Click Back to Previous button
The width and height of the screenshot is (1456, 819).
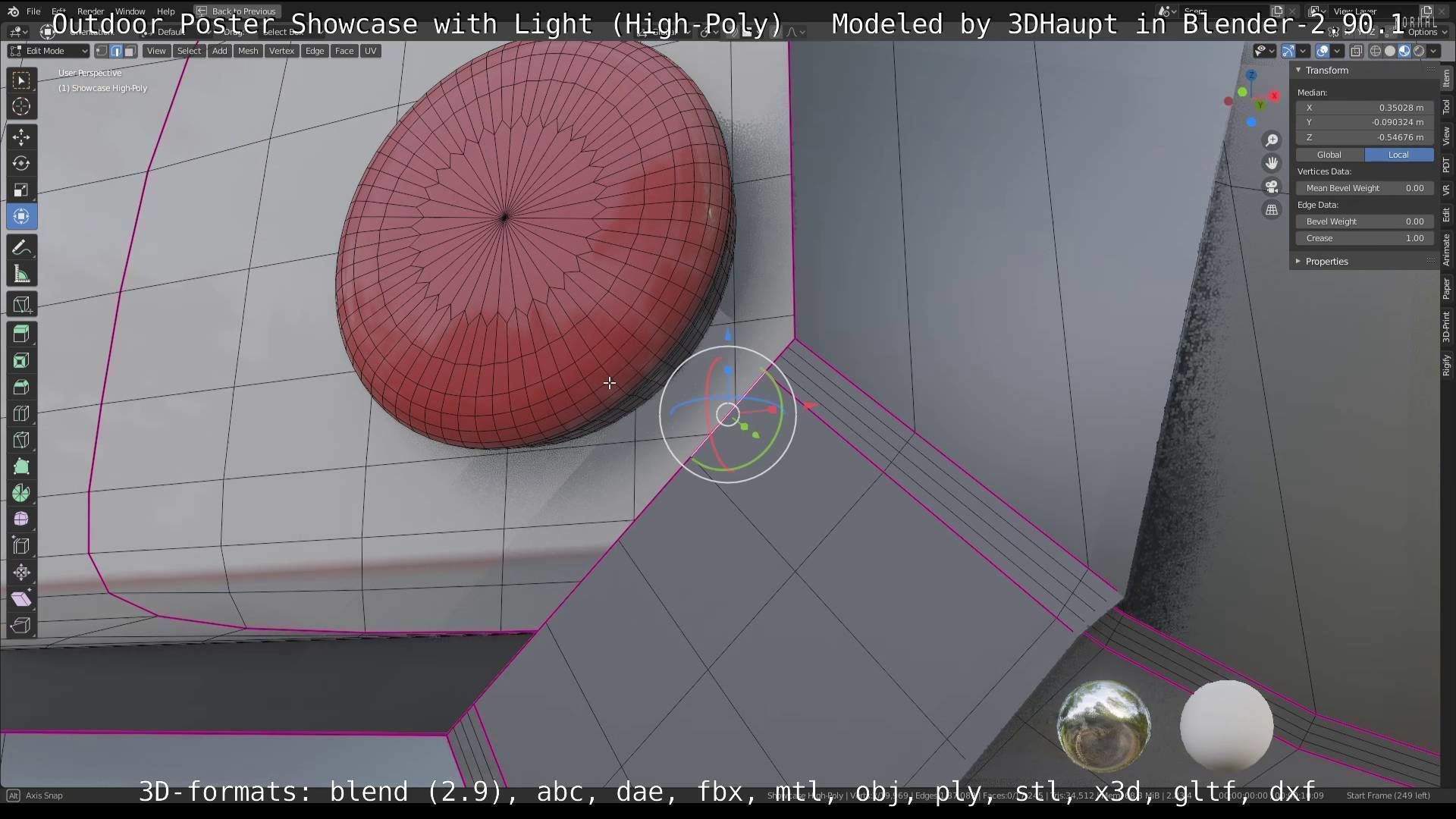237,11
